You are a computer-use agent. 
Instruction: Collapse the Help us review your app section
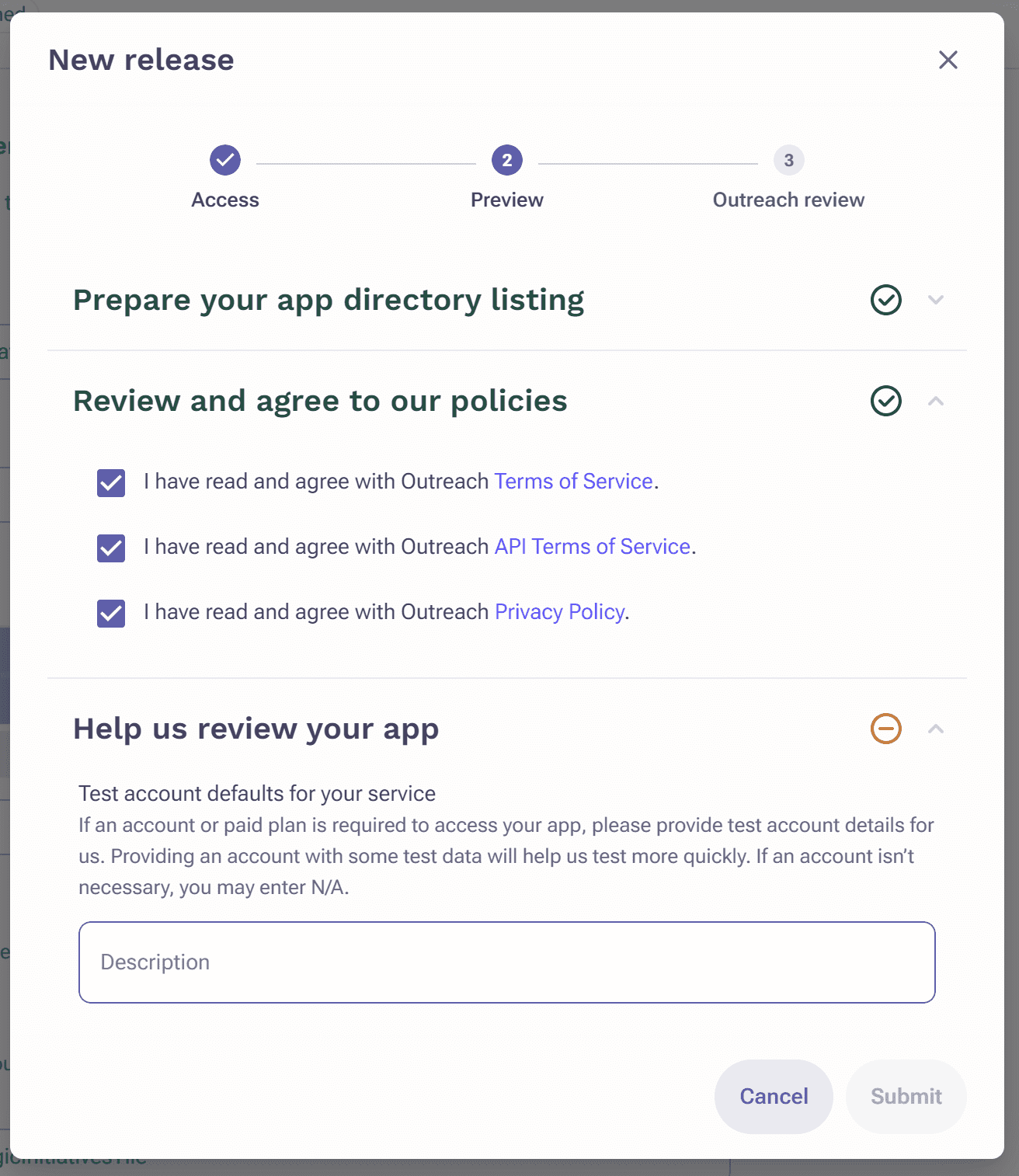coord(937,730)
